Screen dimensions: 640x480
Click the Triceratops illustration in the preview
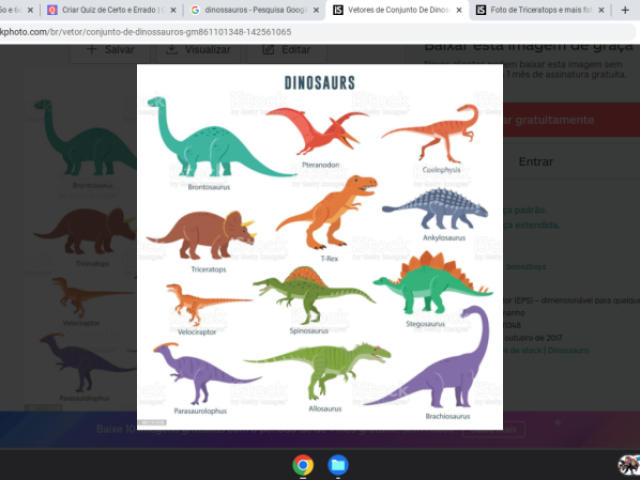pos(202,235)
